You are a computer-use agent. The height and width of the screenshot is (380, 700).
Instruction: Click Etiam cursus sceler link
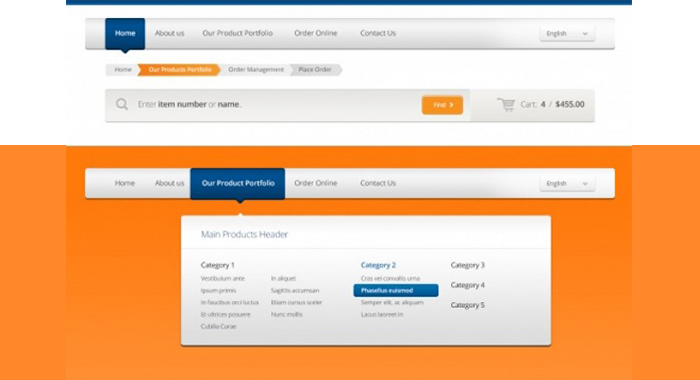click(296, 302)
